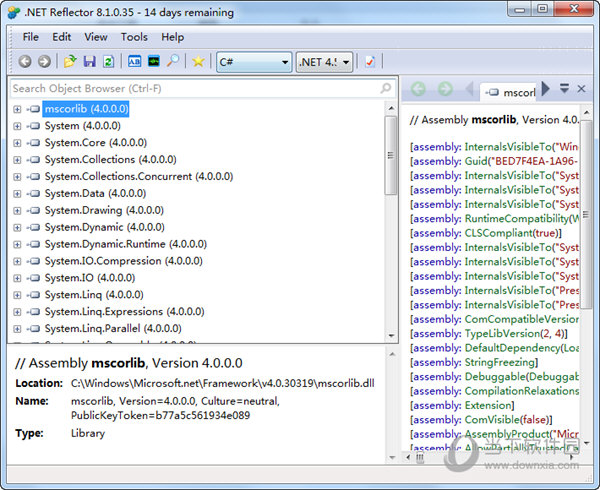
Task: Select the mscorlib tab in code pane
Action: pyautogui.click(x=510, y=92)
